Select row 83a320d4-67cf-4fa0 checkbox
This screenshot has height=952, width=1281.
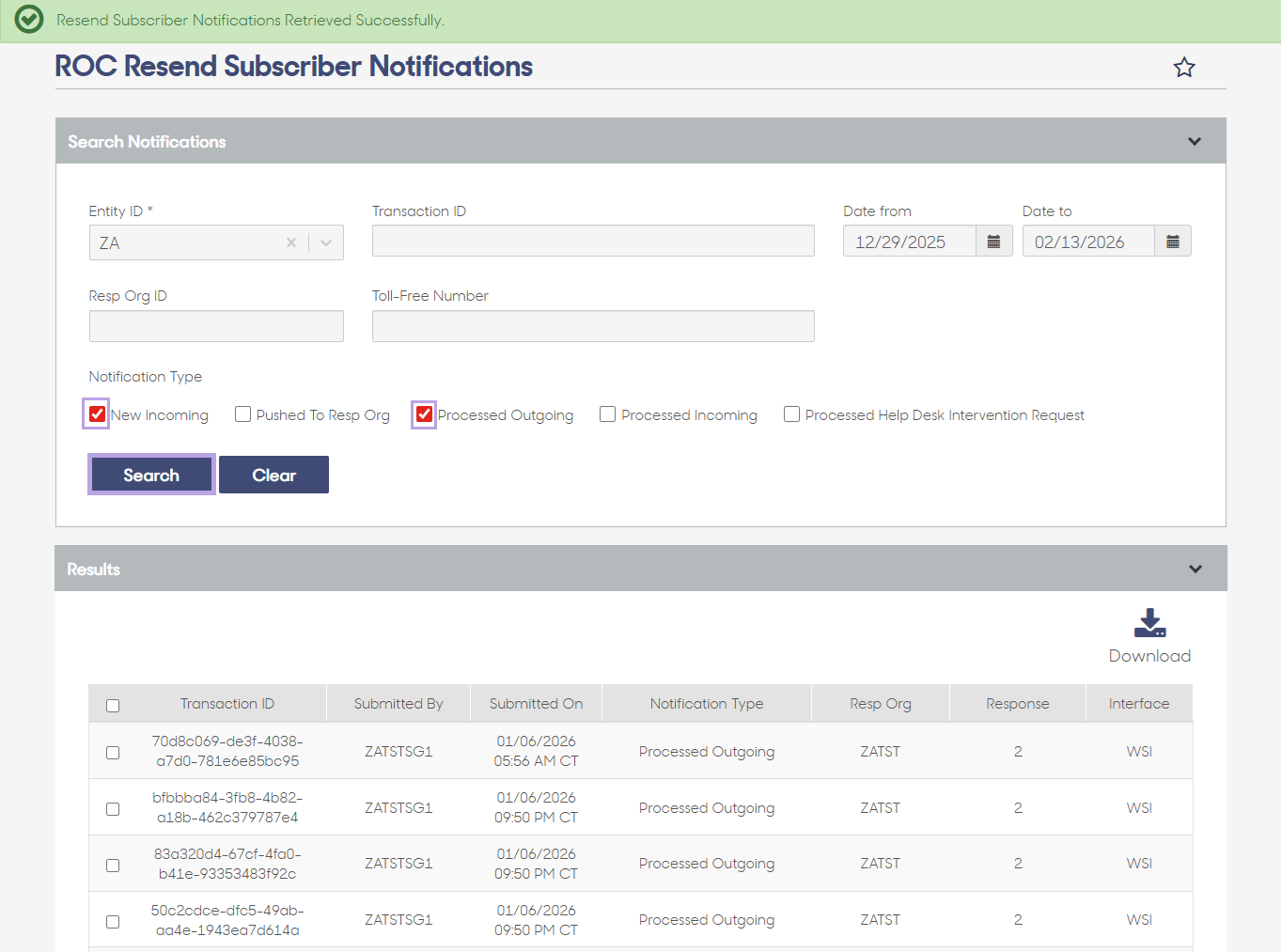[x=113, y=866]
